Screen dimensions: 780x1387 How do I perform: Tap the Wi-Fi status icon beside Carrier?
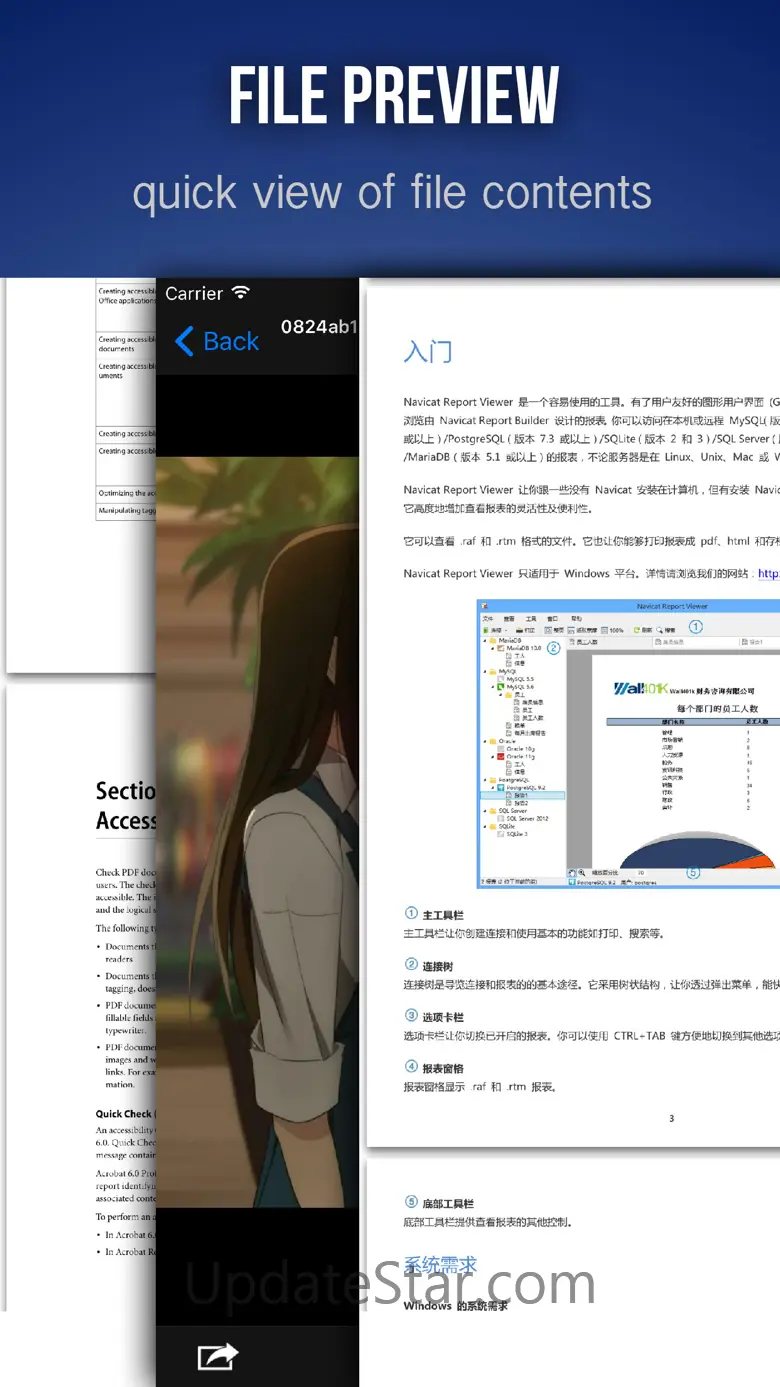[241, 292]
